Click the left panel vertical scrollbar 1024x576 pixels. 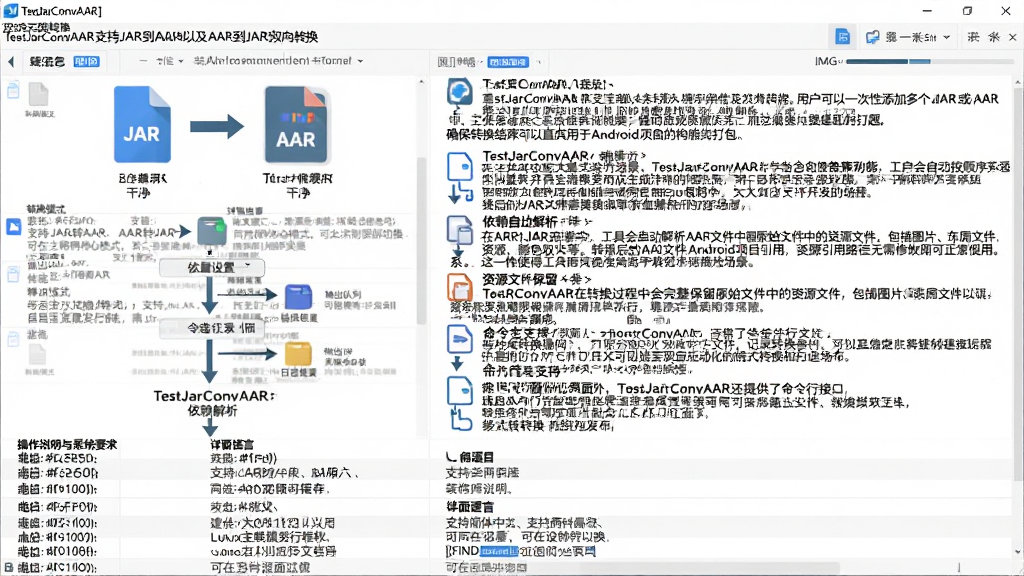coord(421,242)
